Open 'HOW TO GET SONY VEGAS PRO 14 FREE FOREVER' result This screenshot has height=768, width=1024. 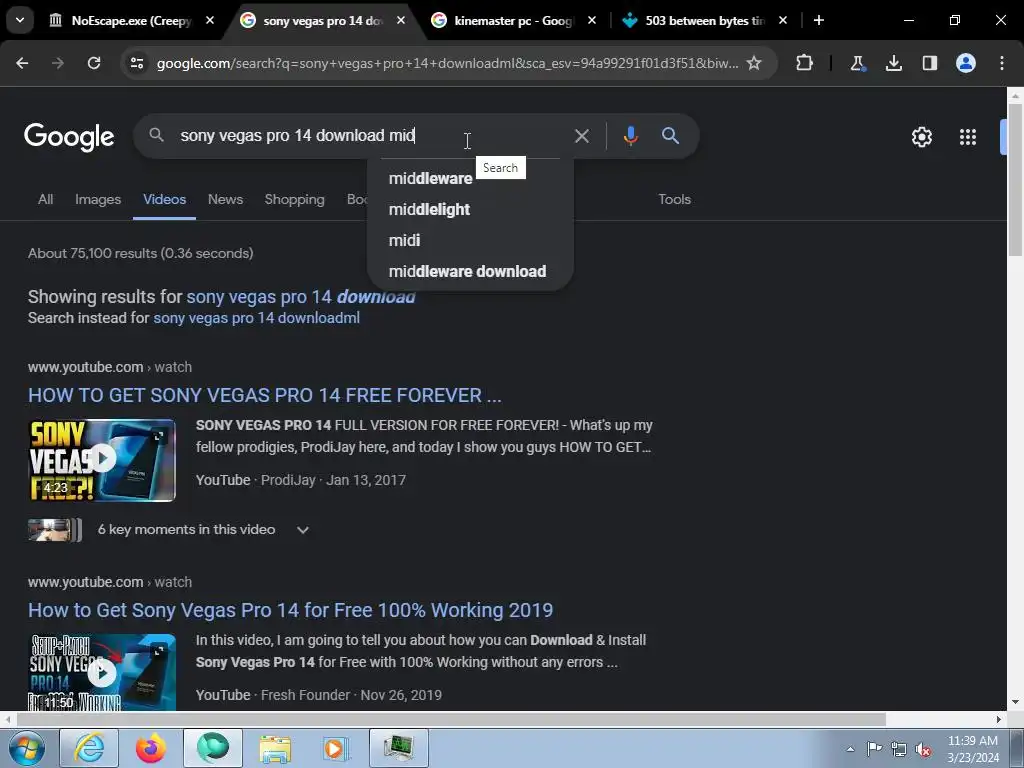tap(264, 395)
